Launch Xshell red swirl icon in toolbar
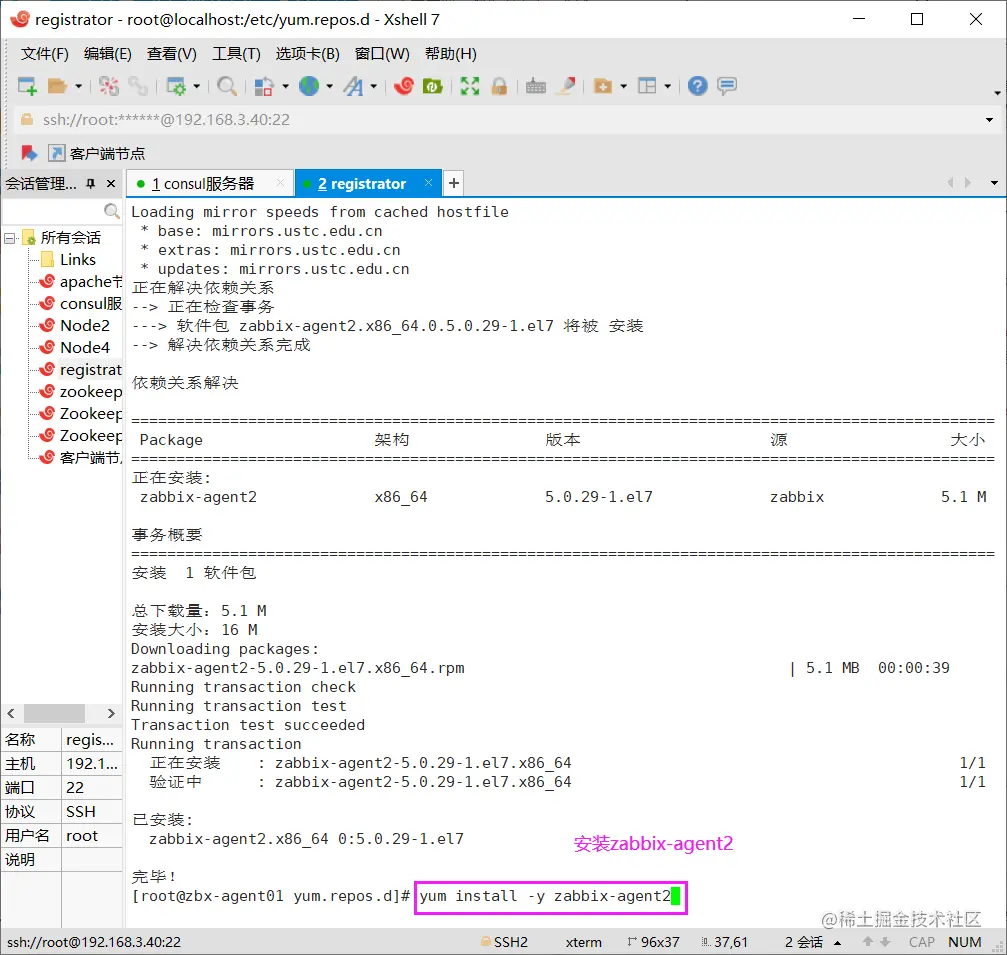The height and width of the screenshot is (955, 1007). [x=404, y=86]
